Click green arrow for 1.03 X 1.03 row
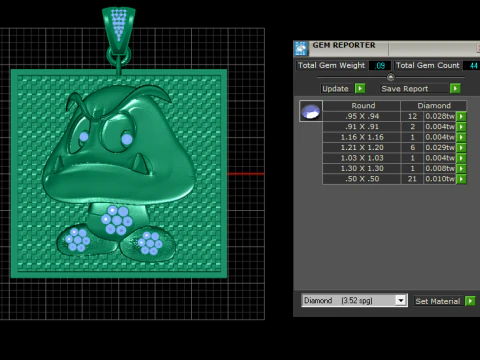This screenshot has height=360, width=480. coord(461,158)
